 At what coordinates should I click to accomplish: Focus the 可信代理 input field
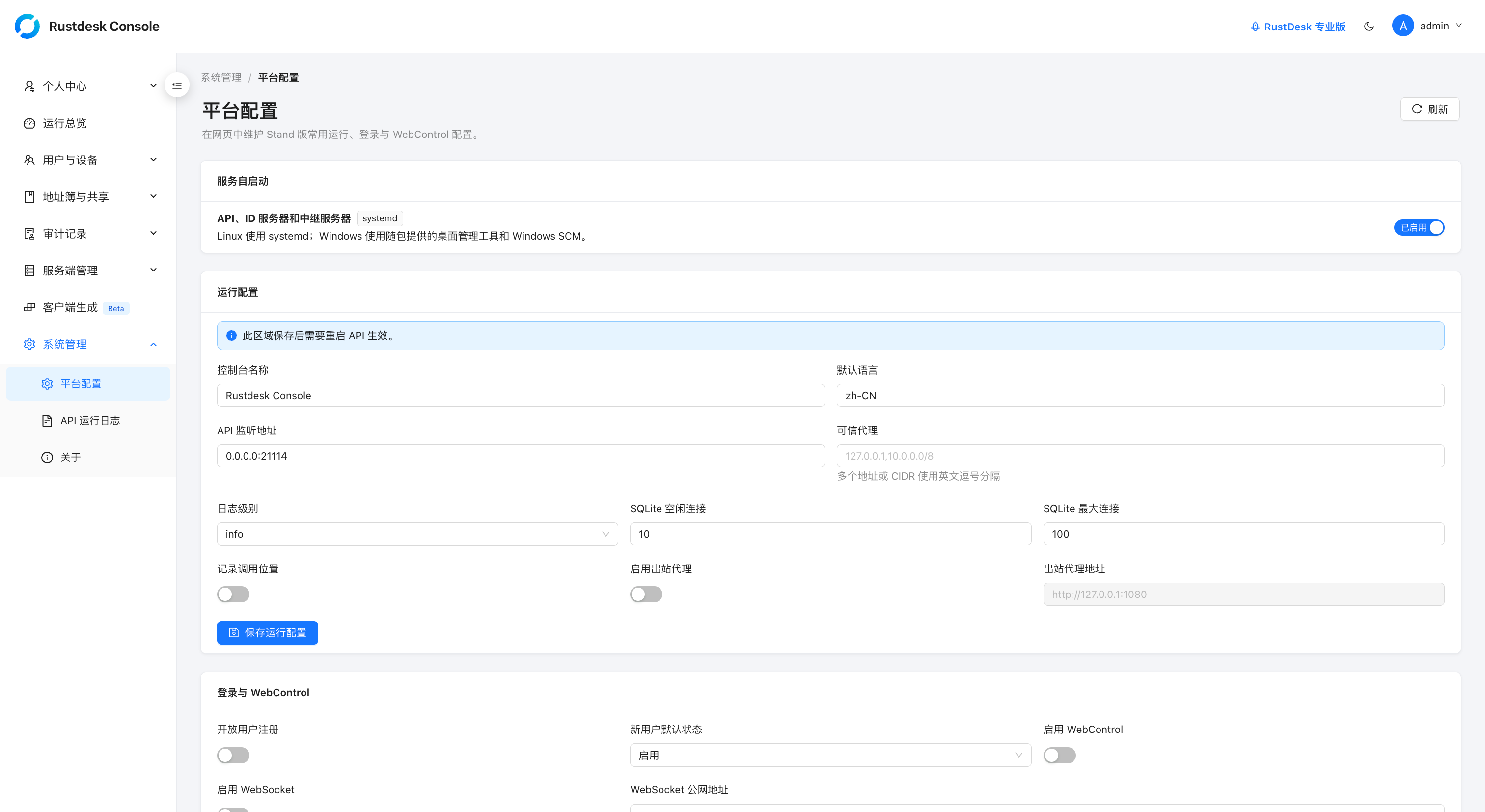[1140, 456]
